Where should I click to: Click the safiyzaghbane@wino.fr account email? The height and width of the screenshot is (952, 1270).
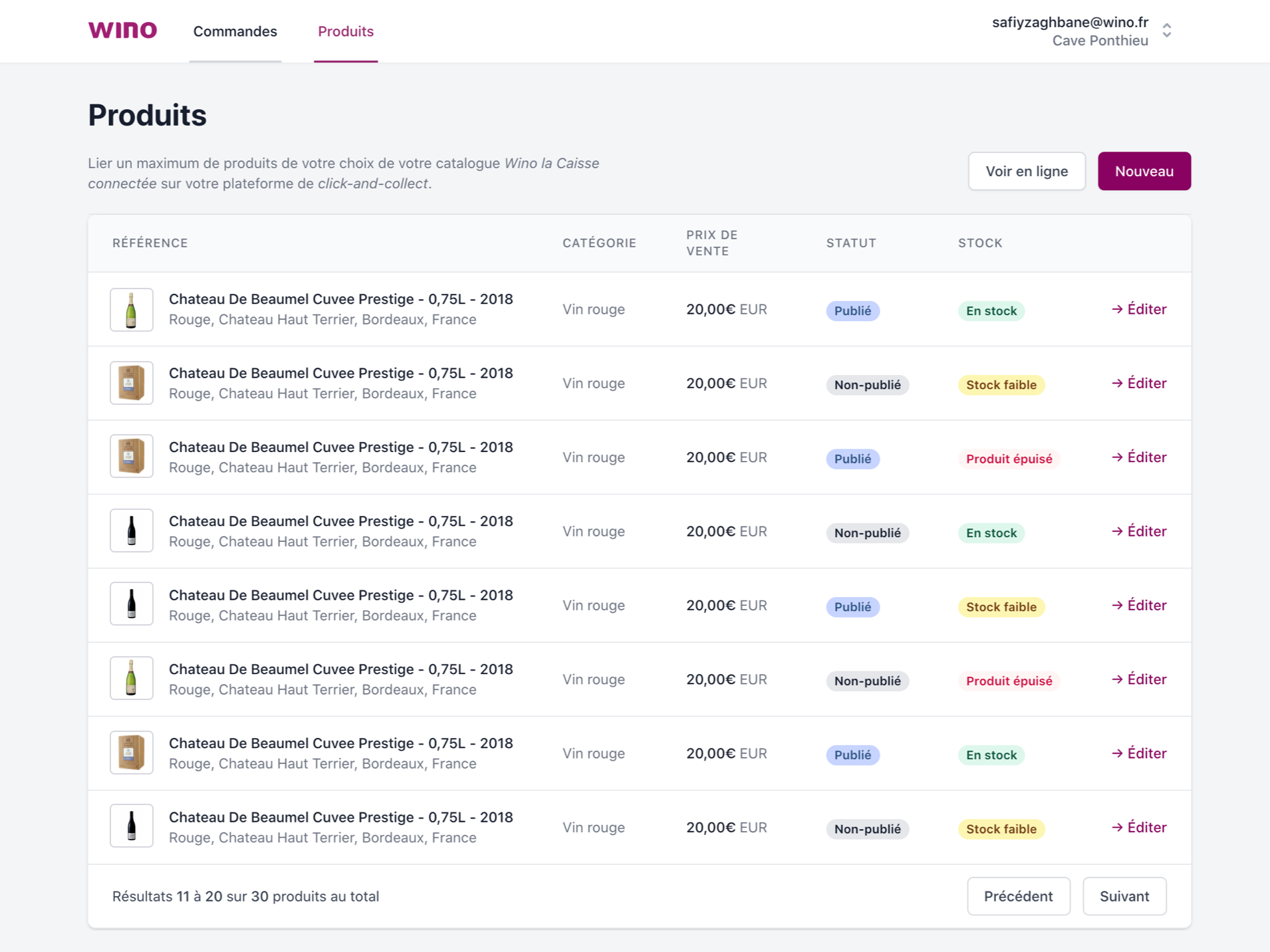pos(1070,22)
